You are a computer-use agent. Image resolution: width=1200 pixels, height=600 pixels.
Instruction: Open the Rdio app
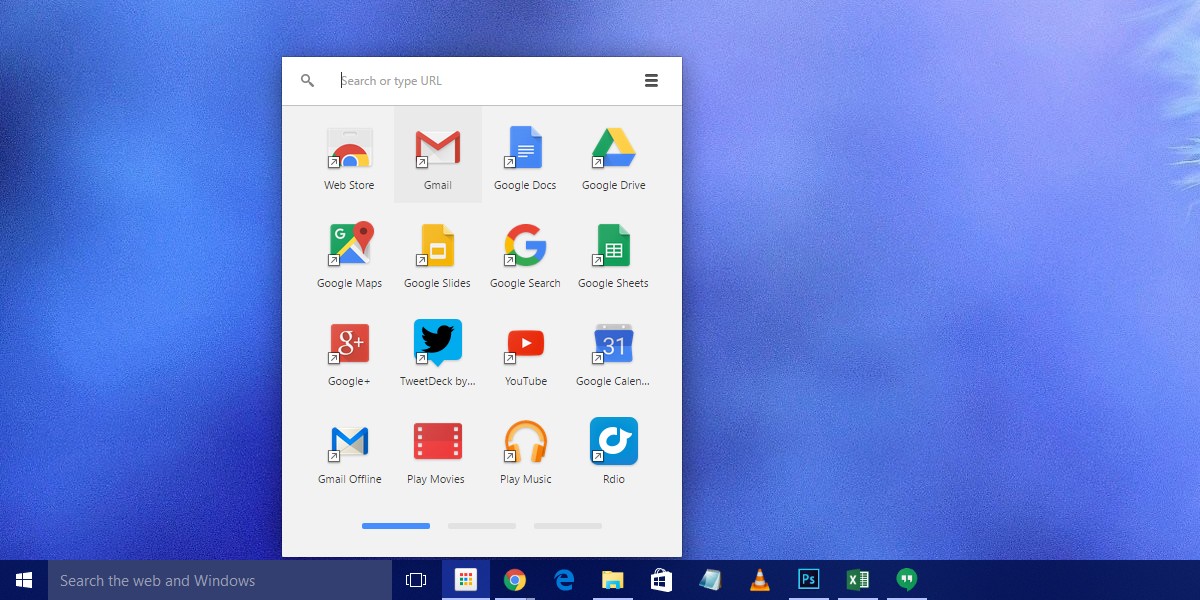(x=613, y=442)
